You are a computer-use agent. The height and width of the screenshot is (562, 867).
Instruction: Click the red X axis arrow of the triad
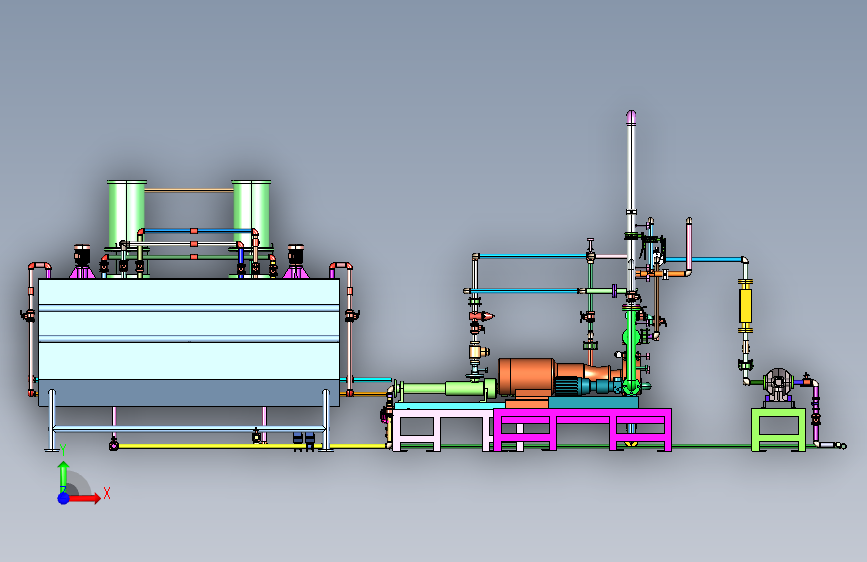pyautogui.click(x=84, y=498)
